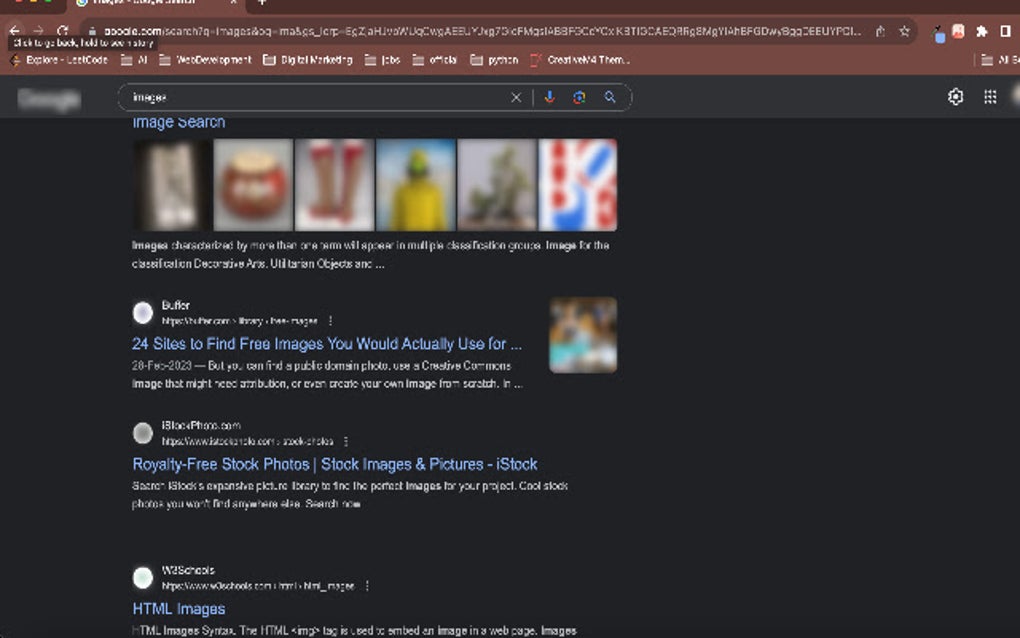The image size is (1020, 638).
Task: Search by image using the Google Lens icon
Action: (x=580, y=97)
